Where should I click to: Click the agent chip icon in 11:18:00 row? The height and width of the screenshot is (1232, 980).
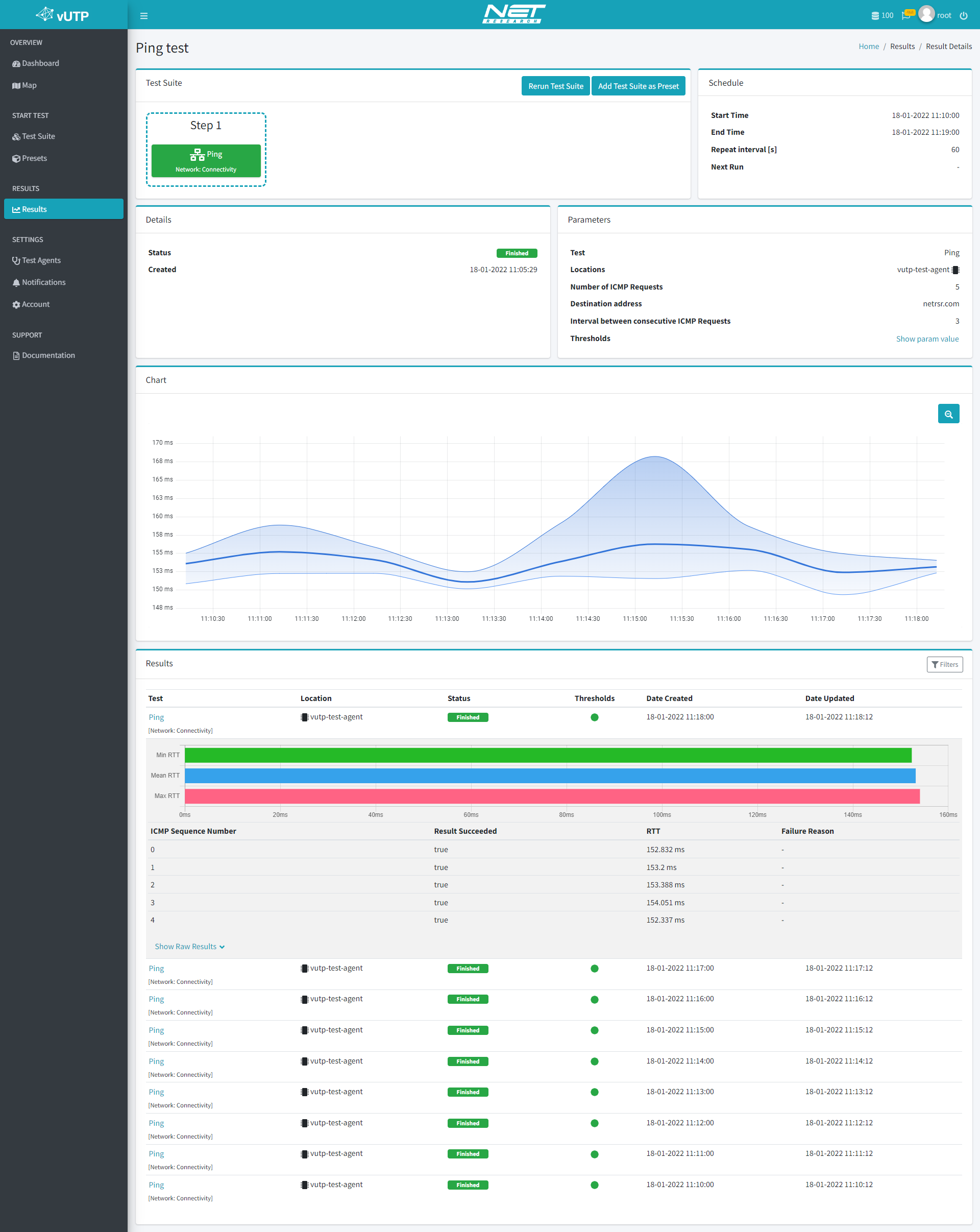304,717
